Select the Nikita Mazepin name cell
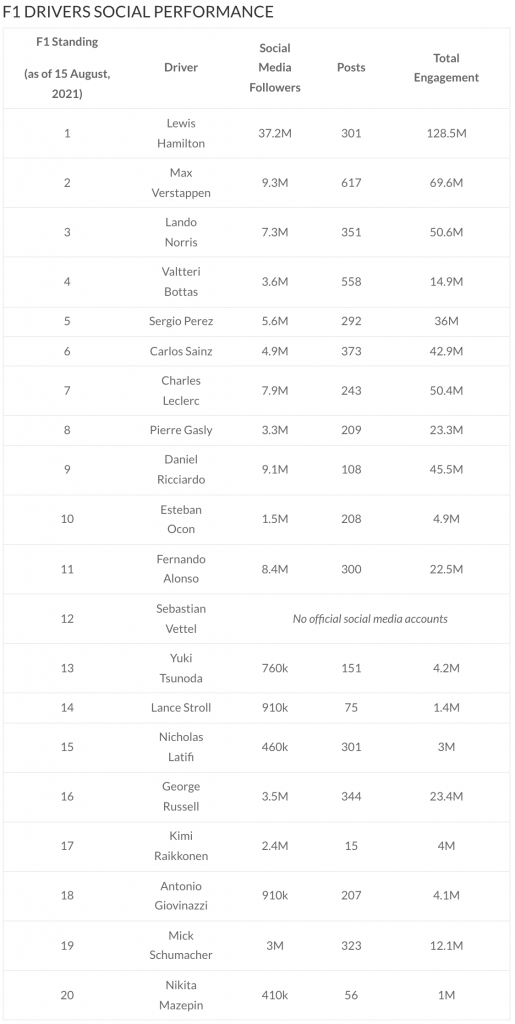515x1024 pixels. pyautogui.click(x=181, y=995)
